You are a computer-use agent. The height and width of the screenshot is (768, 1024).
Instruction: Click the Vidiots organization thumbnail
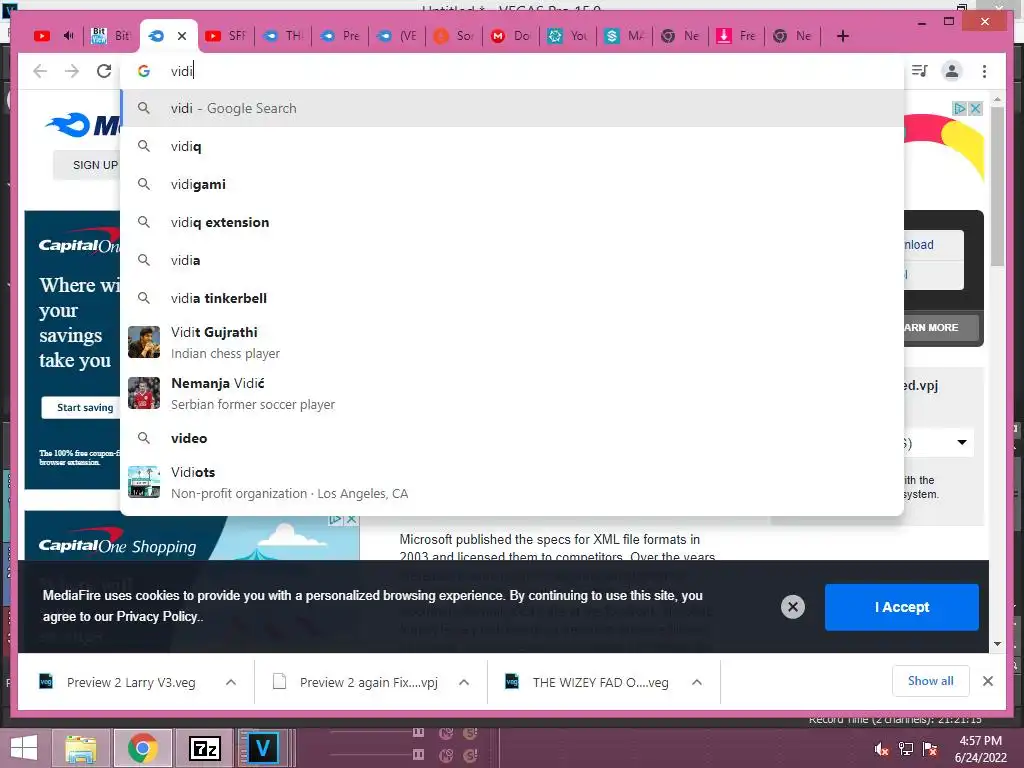[x=144, y=482]
